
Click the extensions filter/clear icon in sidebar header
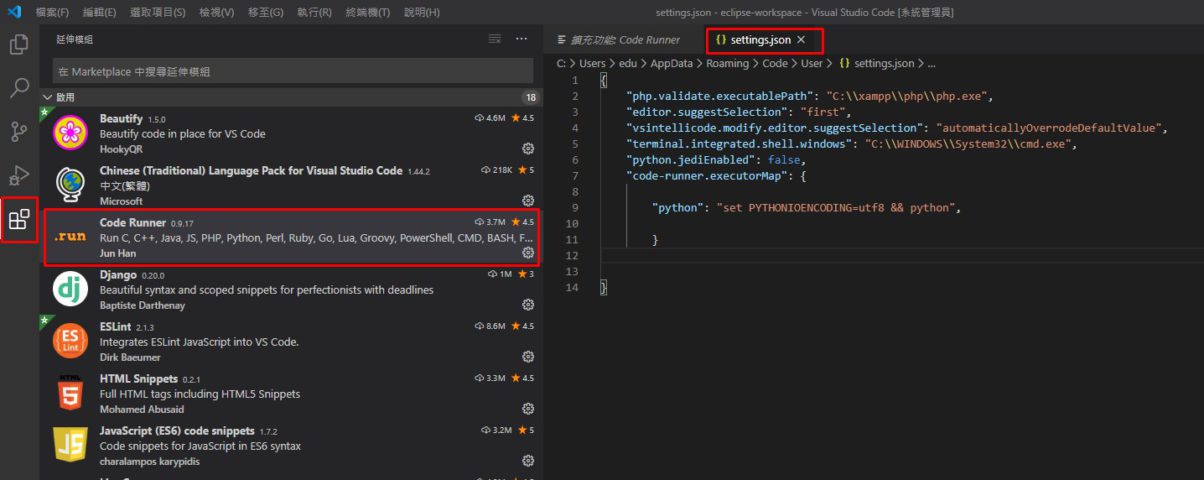[x=494, y=39]
